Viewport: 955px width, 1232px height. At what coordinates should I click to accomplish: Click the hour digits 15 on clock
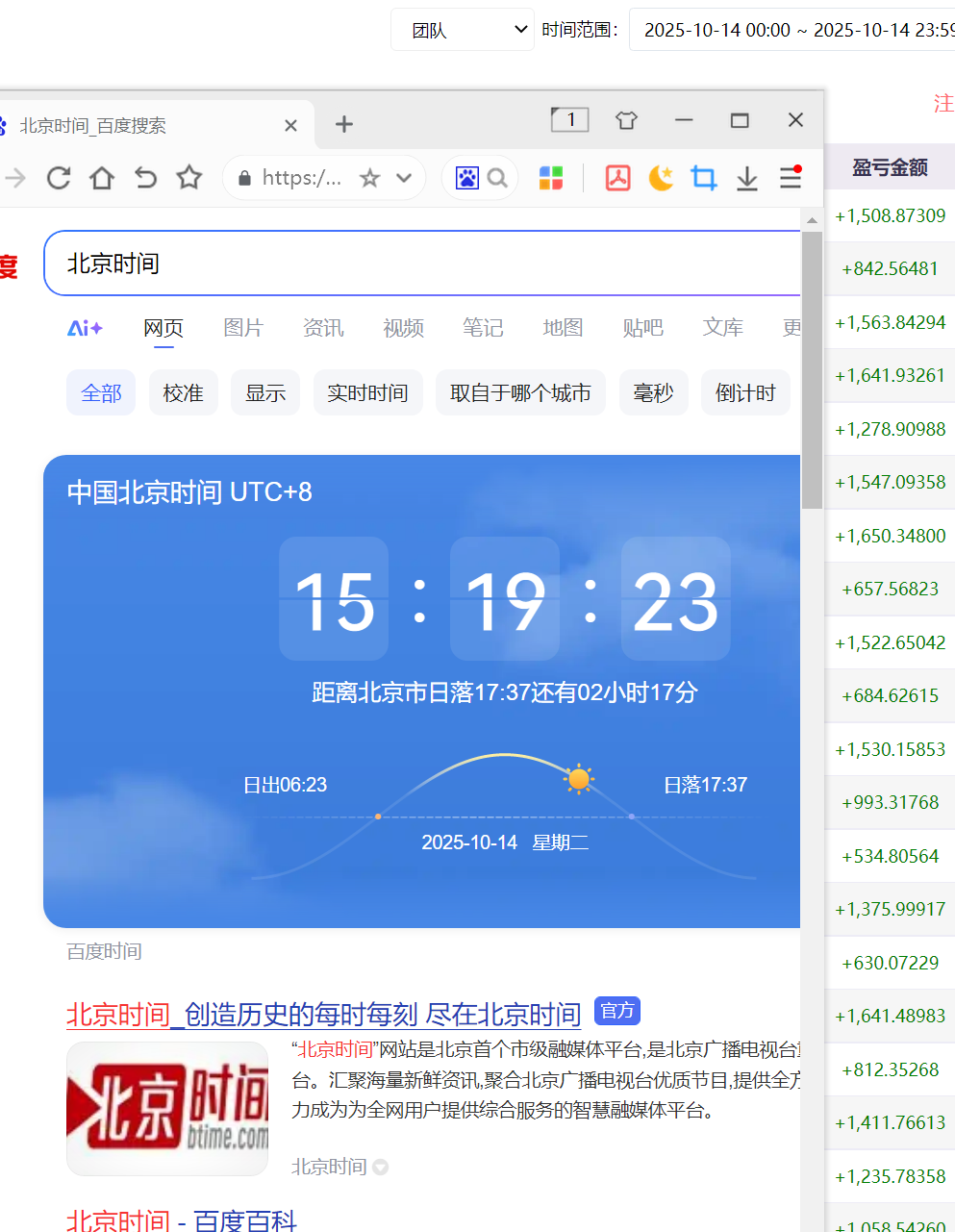[334, 598]
